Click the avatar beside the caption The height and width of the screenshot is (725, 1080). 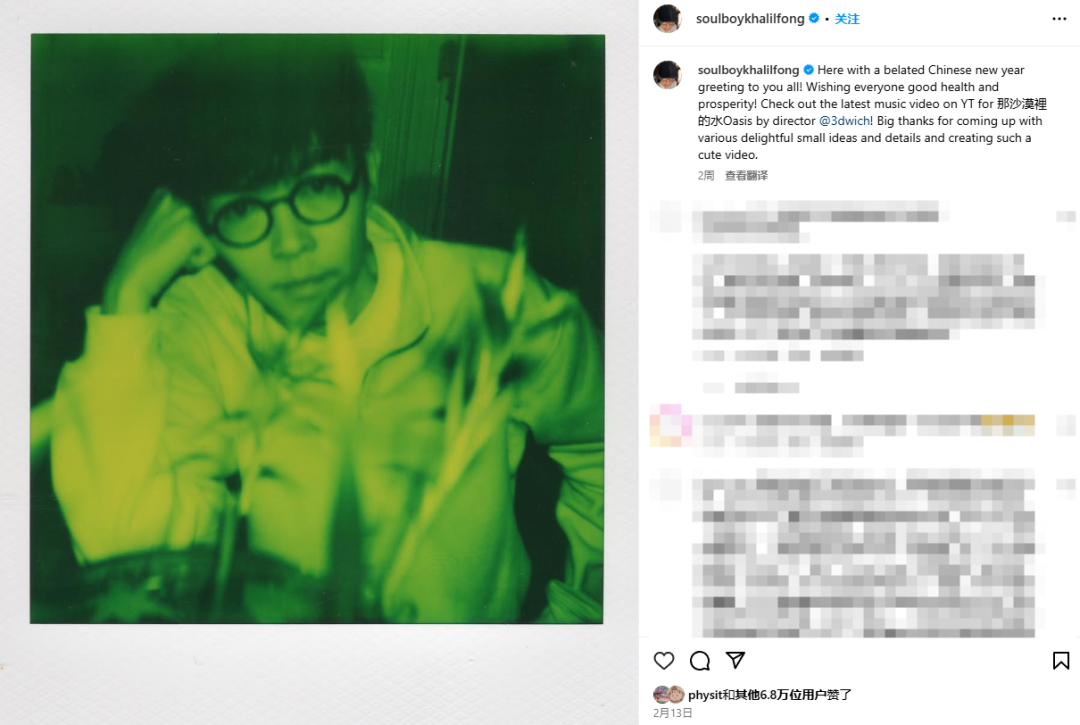[x=667, y=75]
